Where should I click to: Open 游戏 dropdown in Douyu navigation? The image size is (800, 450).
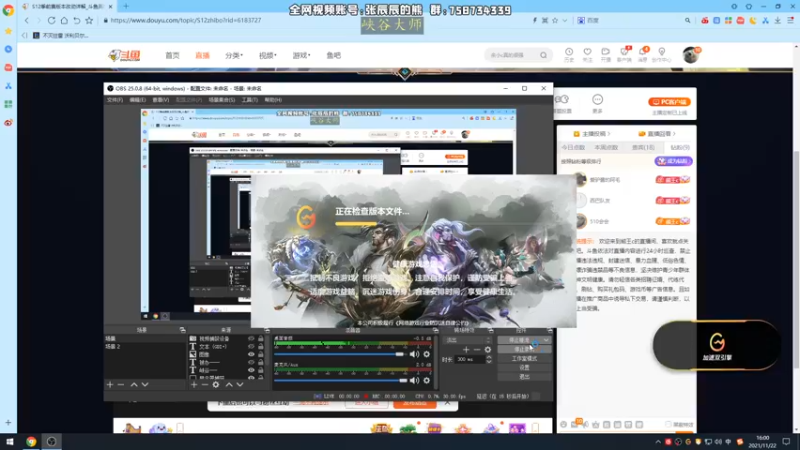tap(301, 55)
